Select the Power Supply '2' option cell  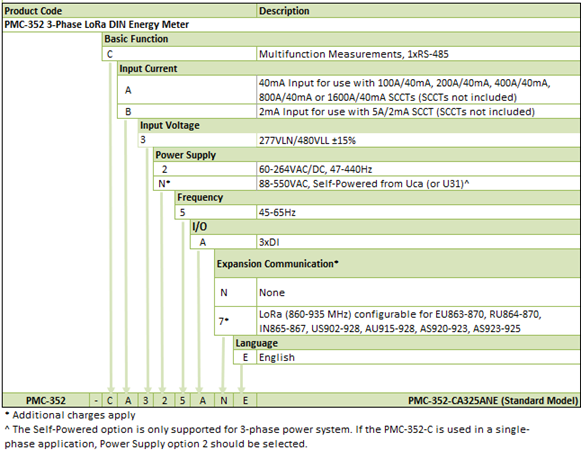(205, 169)
